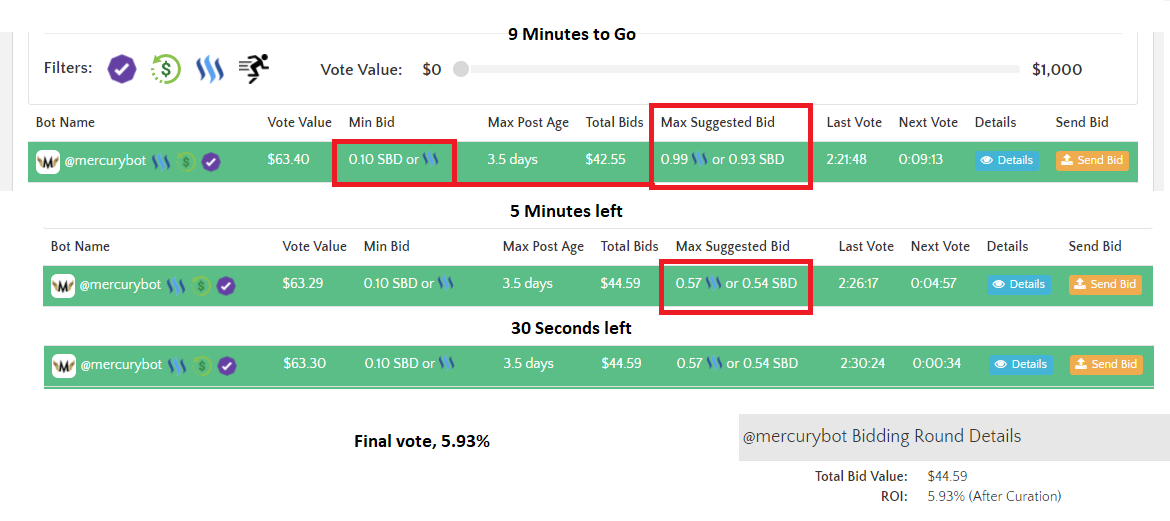
Task: Click Details button in 0:00:34 row
Action: (x=1020, y=364)
